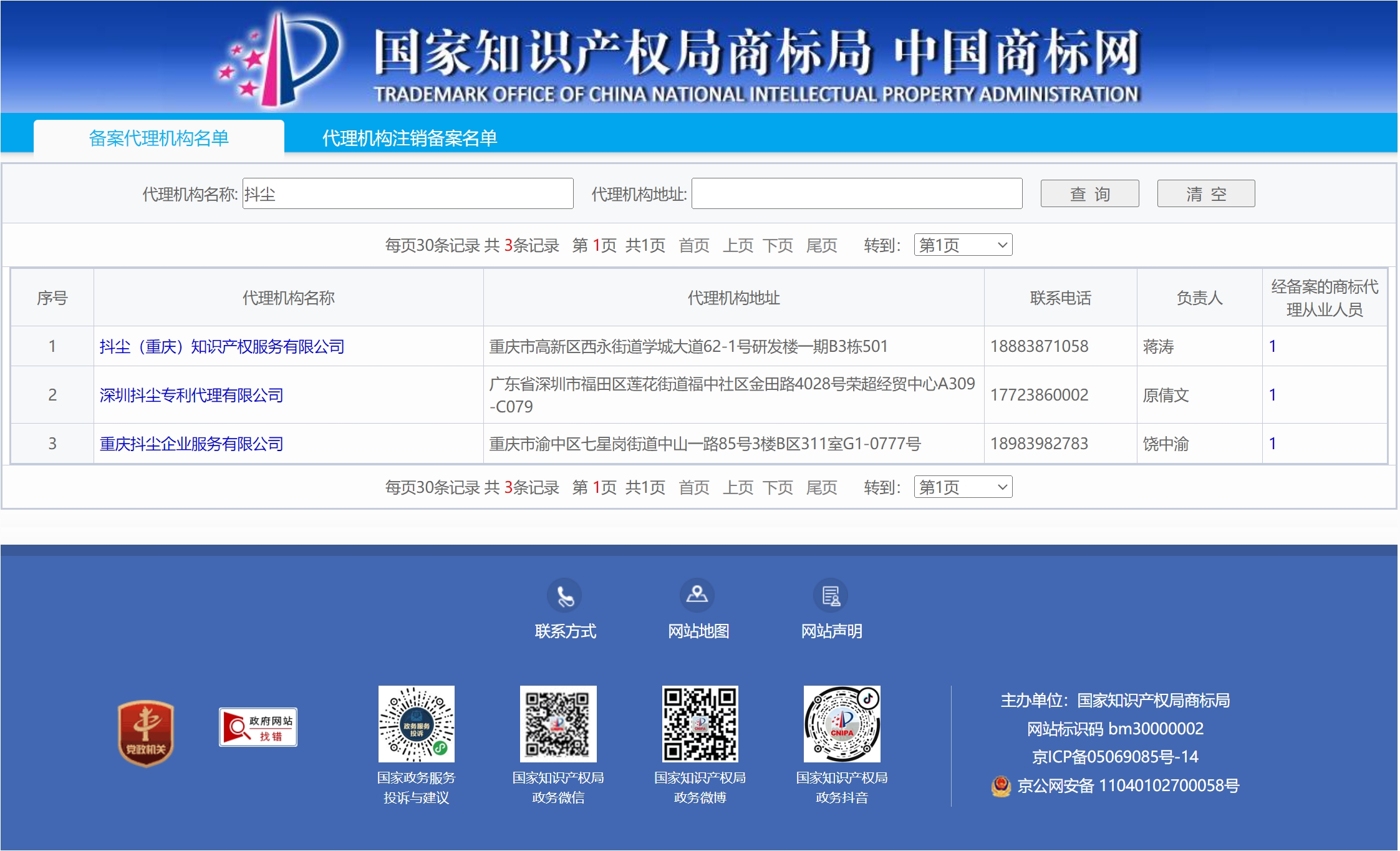
Task: Click the 联系电话 column header
Action: pos(1060,298)
